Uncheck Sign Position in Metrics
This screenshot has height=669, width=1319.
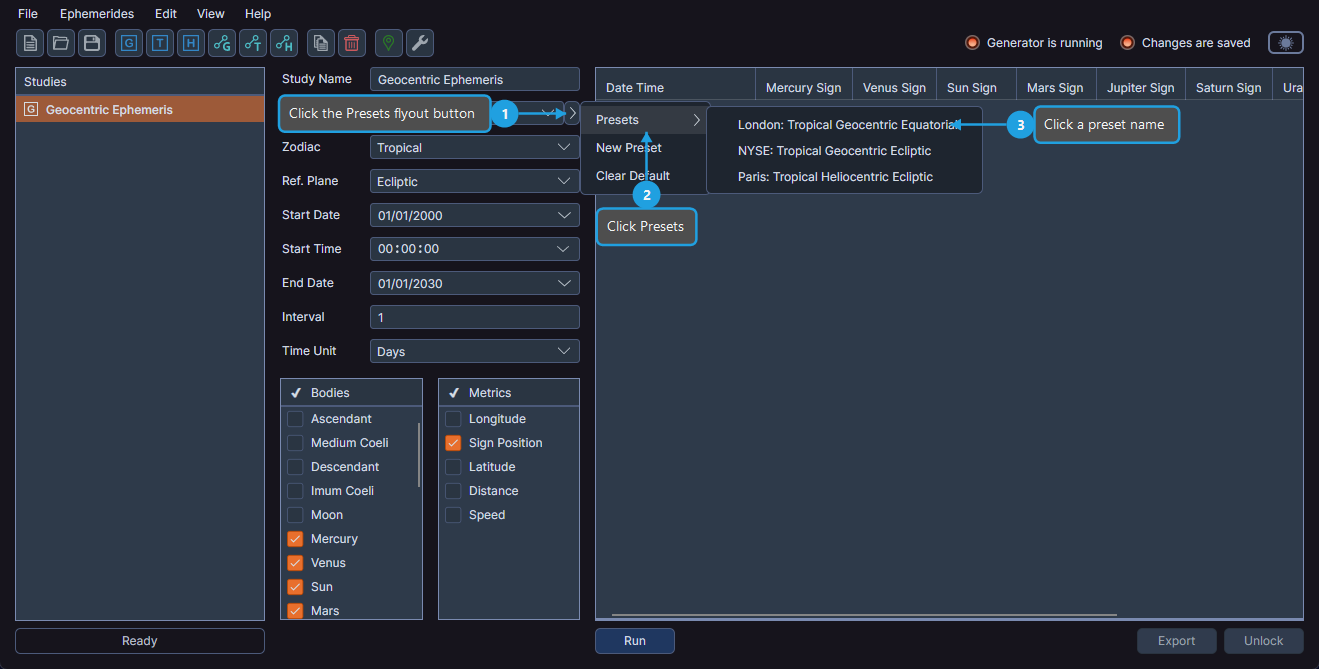pos(452,442)
